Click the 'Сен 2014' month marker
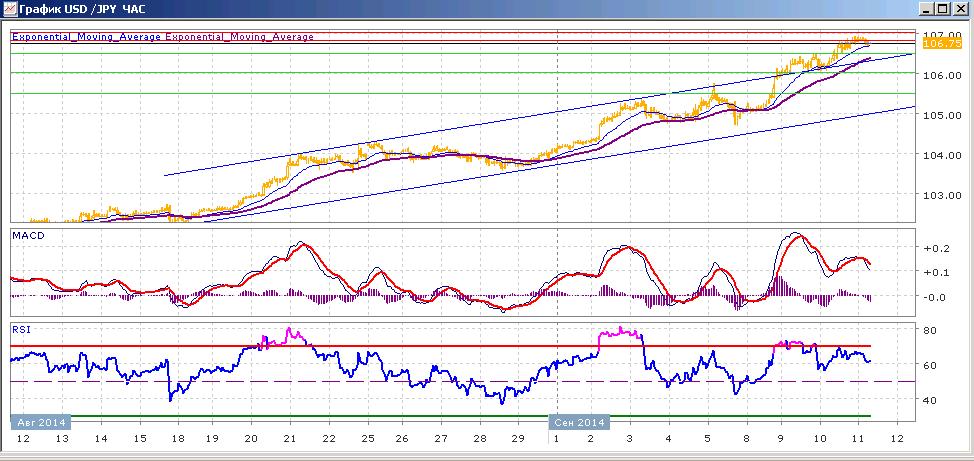Image resolution: width=974 pixels, height=461 pixels. click(580, 422)
